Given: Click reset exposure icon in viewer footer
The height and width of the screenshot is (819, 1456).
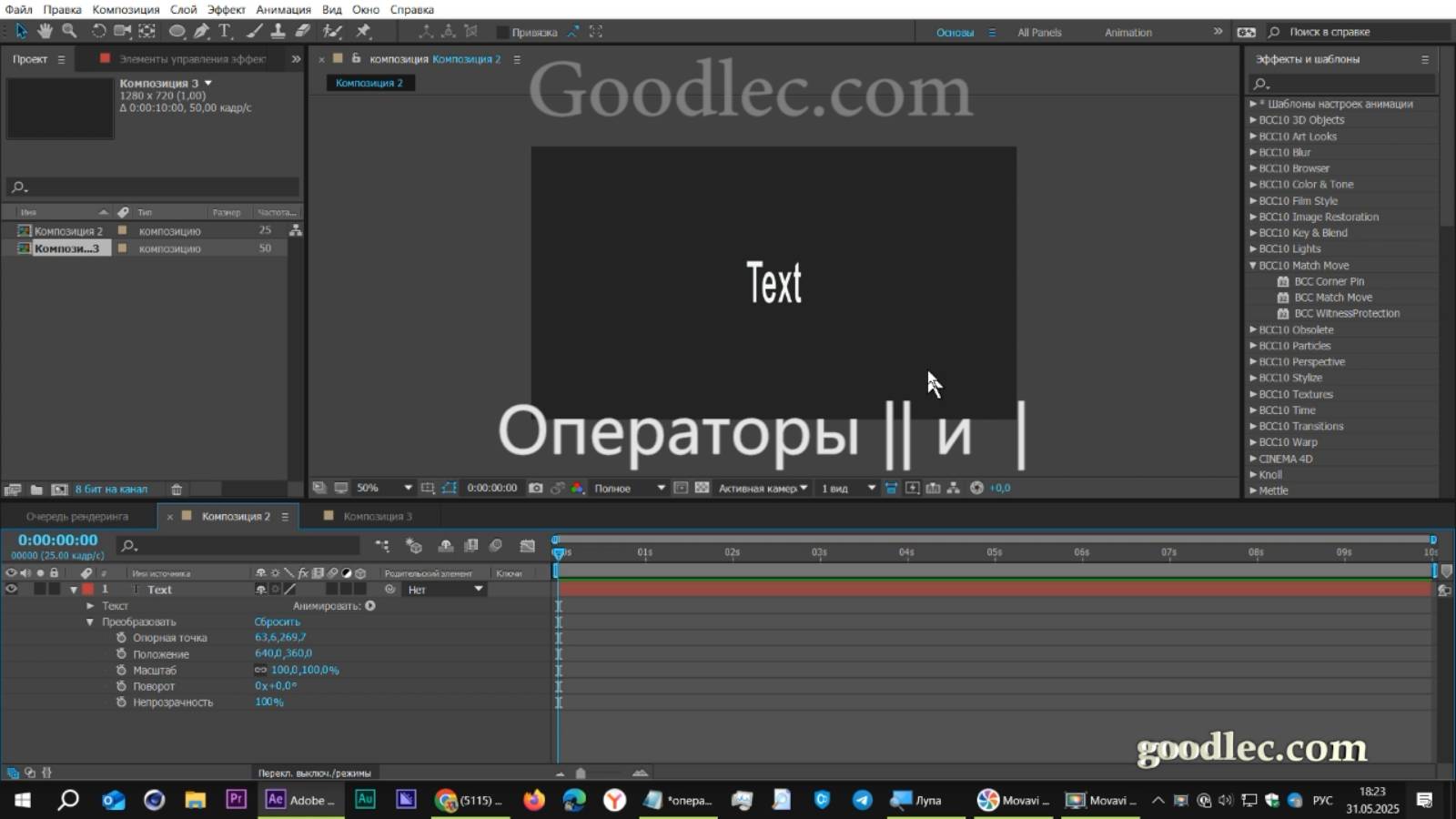Looking at the screenshot, I should pyautogui.click(x=976, y=489).
